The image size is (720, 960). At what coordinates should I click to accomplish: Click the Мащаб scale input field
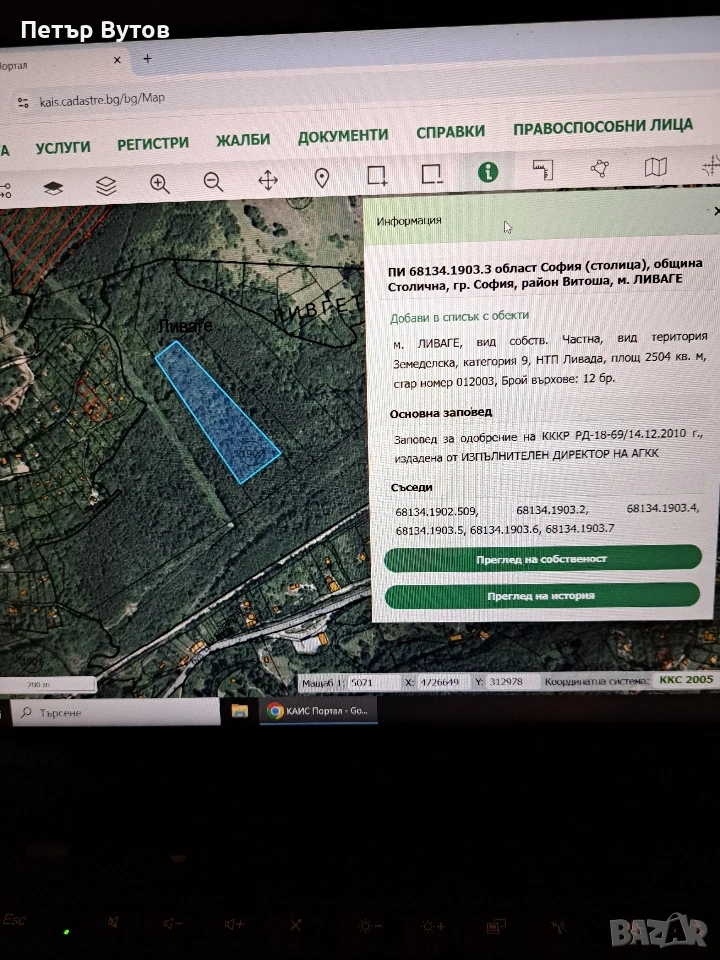[x=373, y=682]
